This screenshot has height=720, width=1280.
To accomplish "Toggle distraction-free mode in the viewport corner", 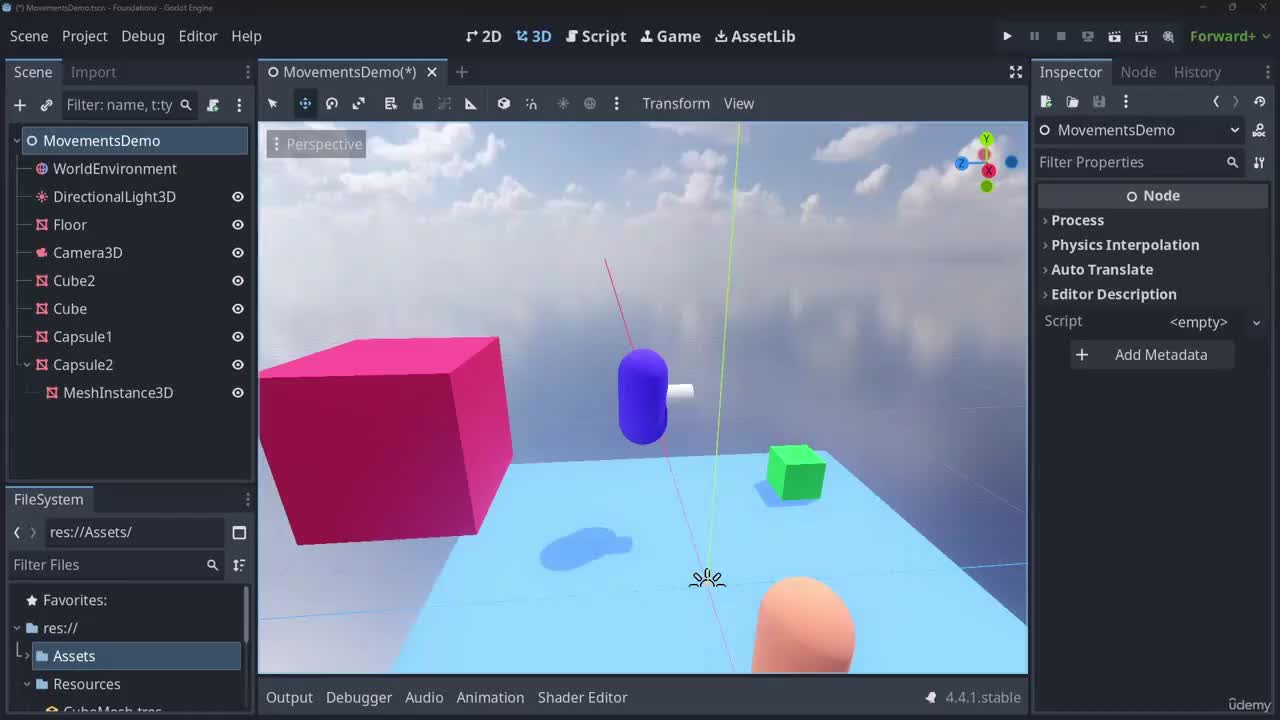I will click(x=1016, y=72).
